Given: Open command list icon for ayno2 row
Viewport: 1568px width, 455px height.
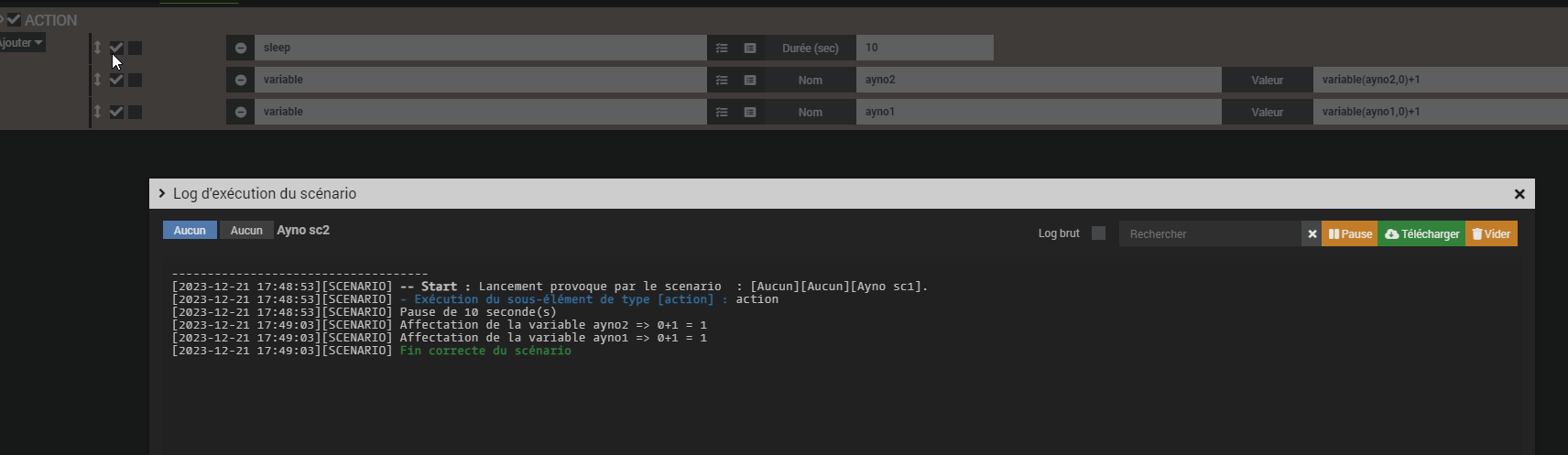Looking at the screenshot, I should tap(722, 80).
